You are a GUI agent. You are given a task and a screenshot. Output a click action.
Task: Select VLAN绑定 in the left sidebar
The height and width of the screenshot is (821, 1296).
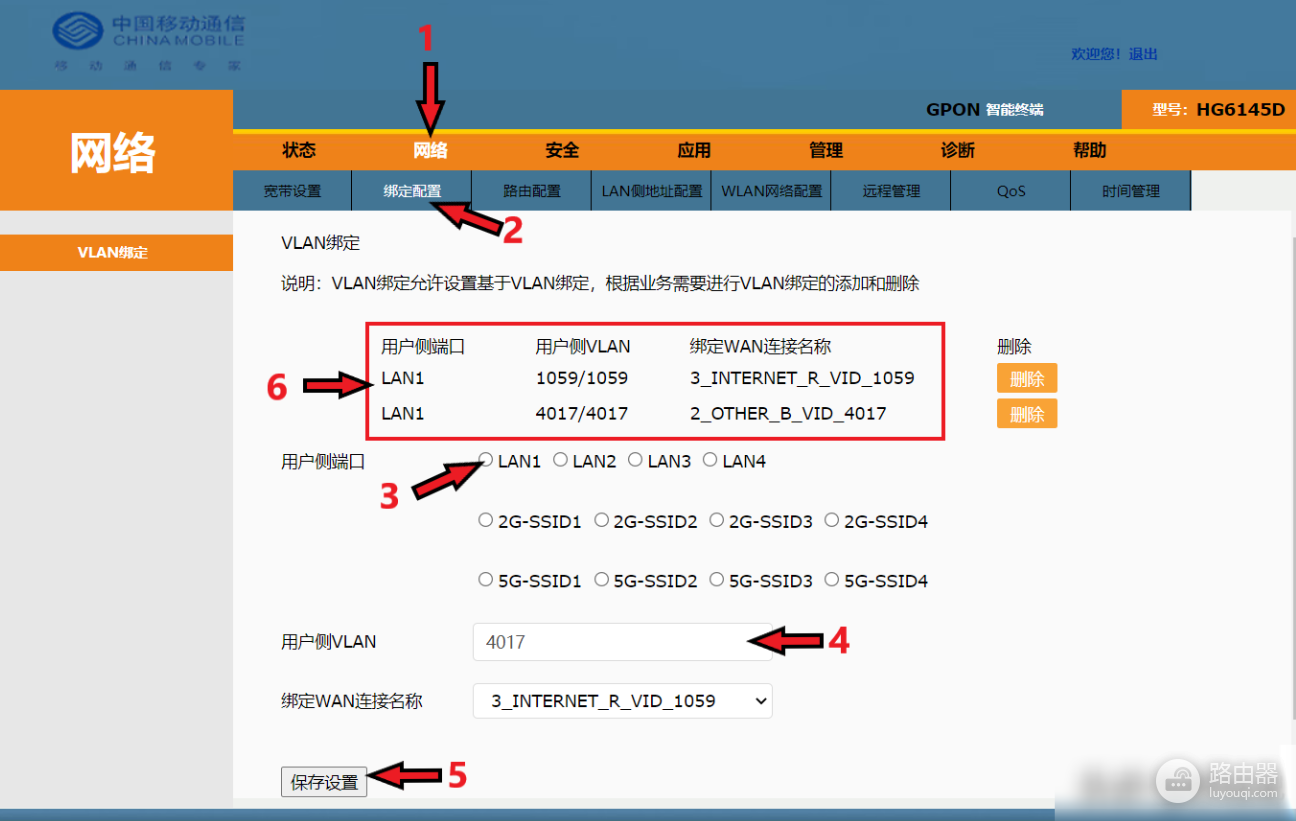pyautogui.click(x=116, y=252)
